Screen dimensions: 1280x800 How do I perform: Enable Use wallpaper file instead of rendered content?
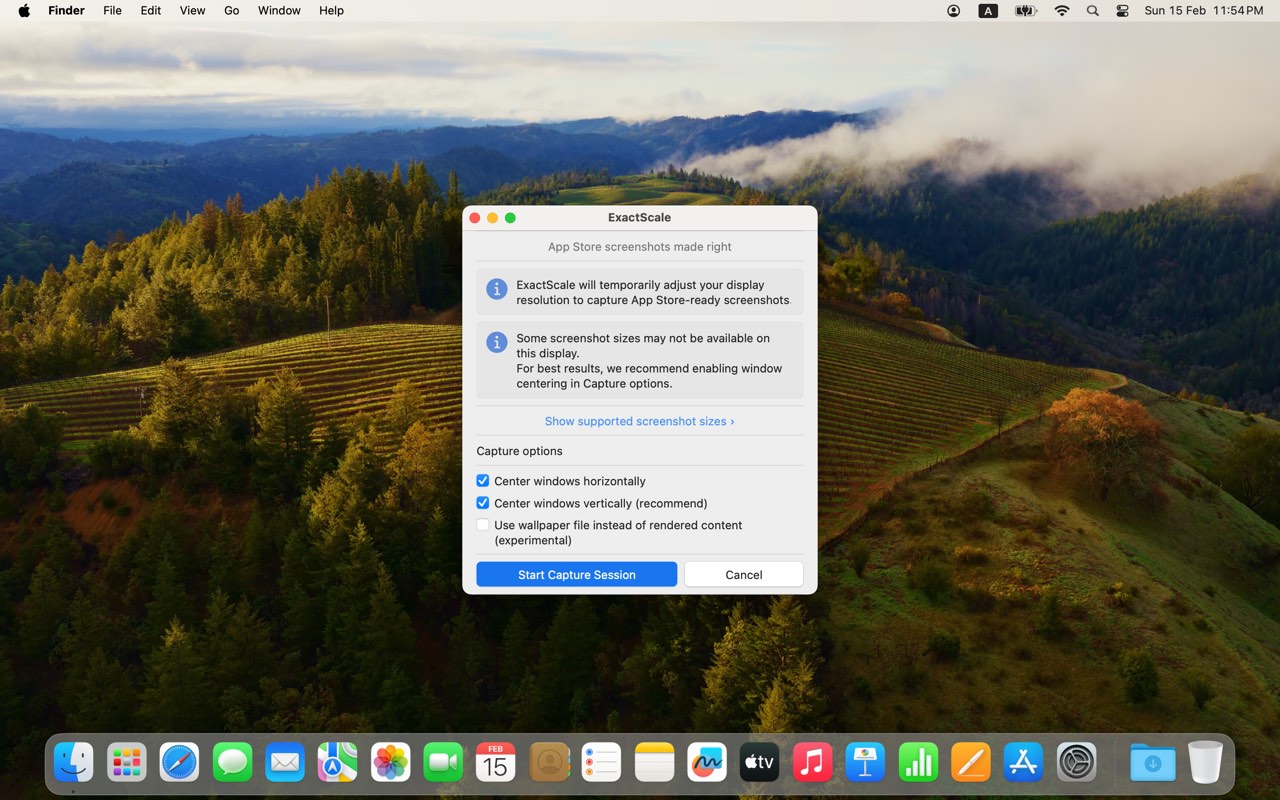(x=483, y=525)
